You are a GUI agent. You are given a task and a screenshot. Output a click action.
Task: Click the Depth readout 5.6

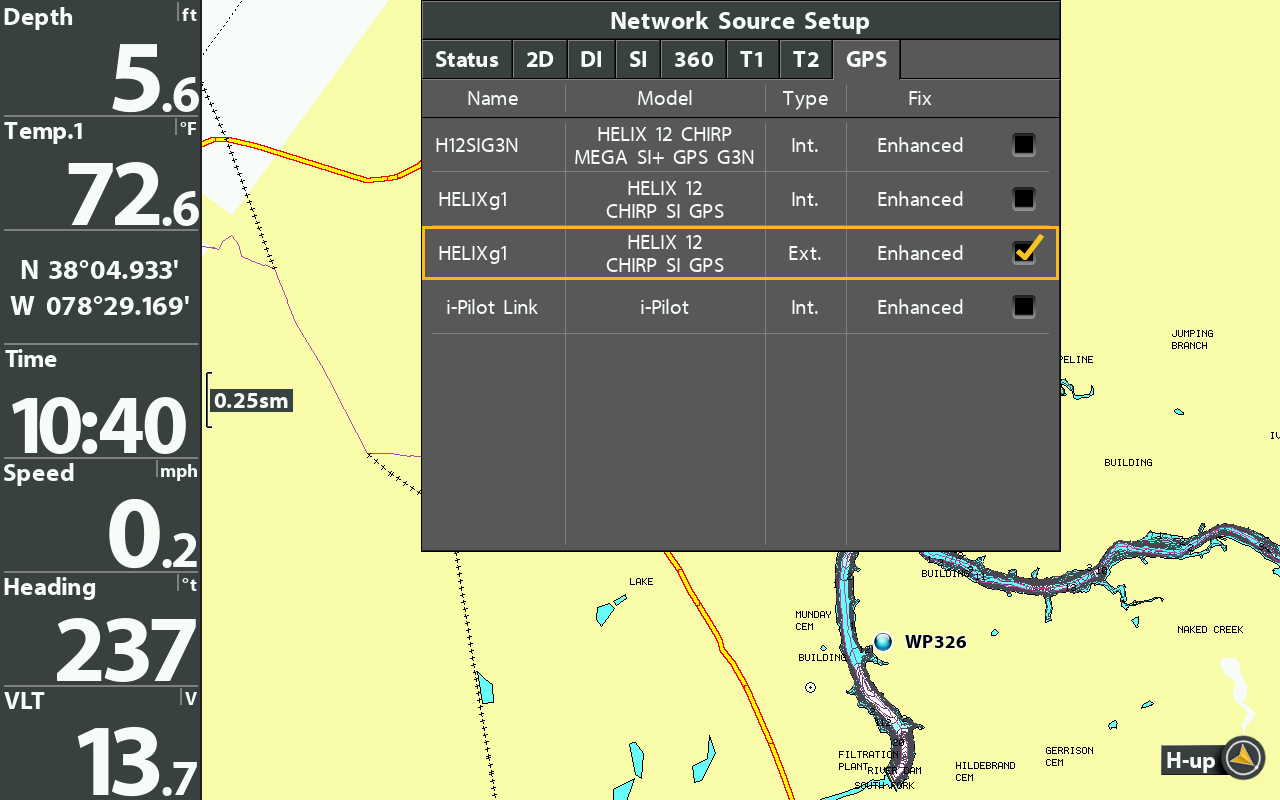(x=154, y=77)
